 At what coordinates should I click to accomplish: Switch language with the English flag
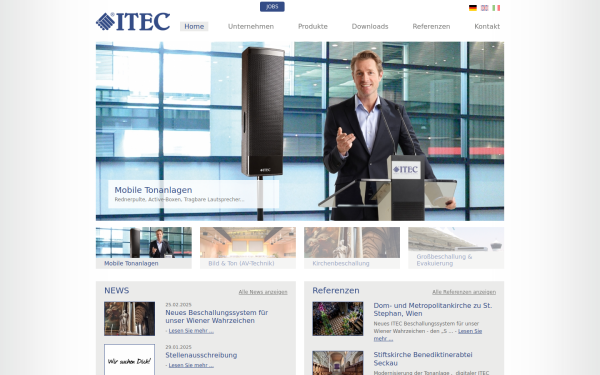pyautogui.click(x=484, y=8)
